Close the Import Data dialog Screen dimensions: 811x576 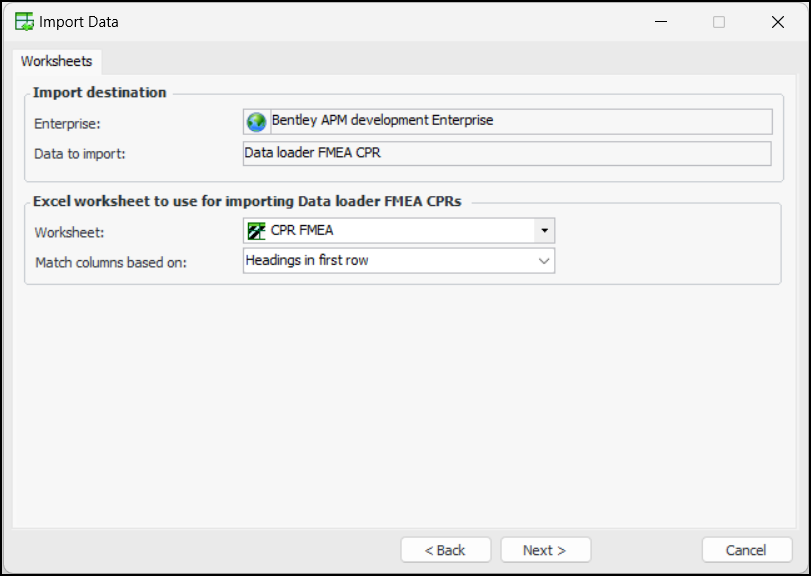777,21
